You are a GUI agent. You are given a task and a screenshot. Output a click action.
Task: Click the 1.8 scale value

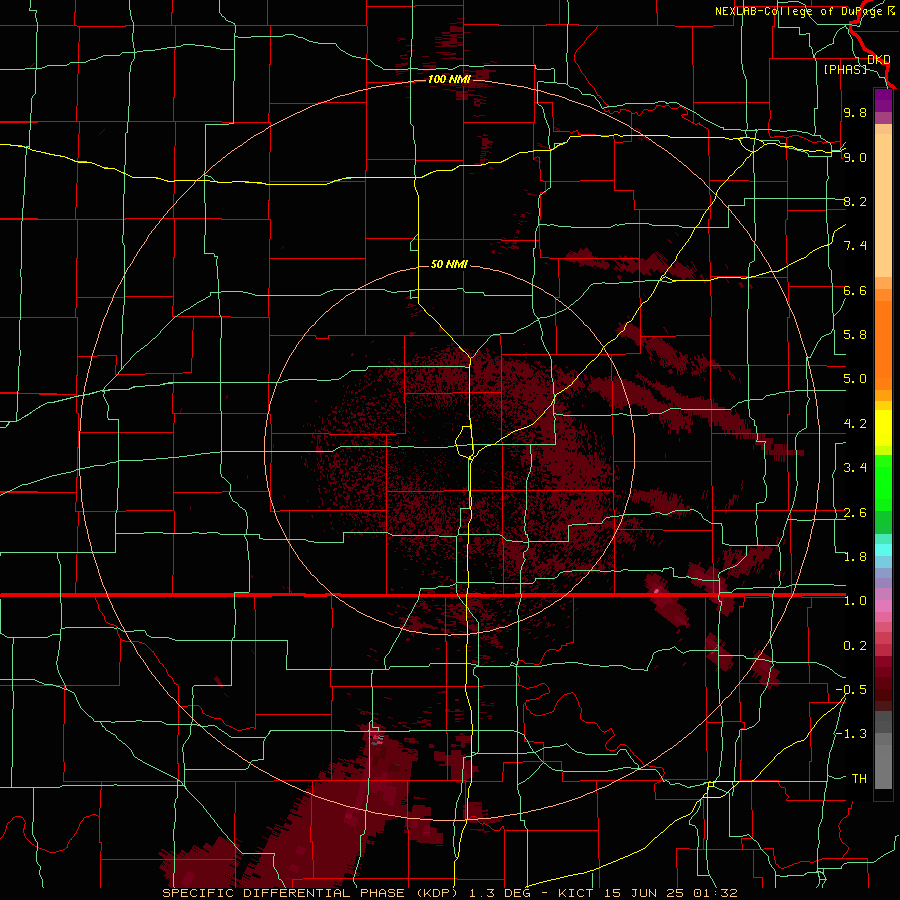(x=855, y=557)
